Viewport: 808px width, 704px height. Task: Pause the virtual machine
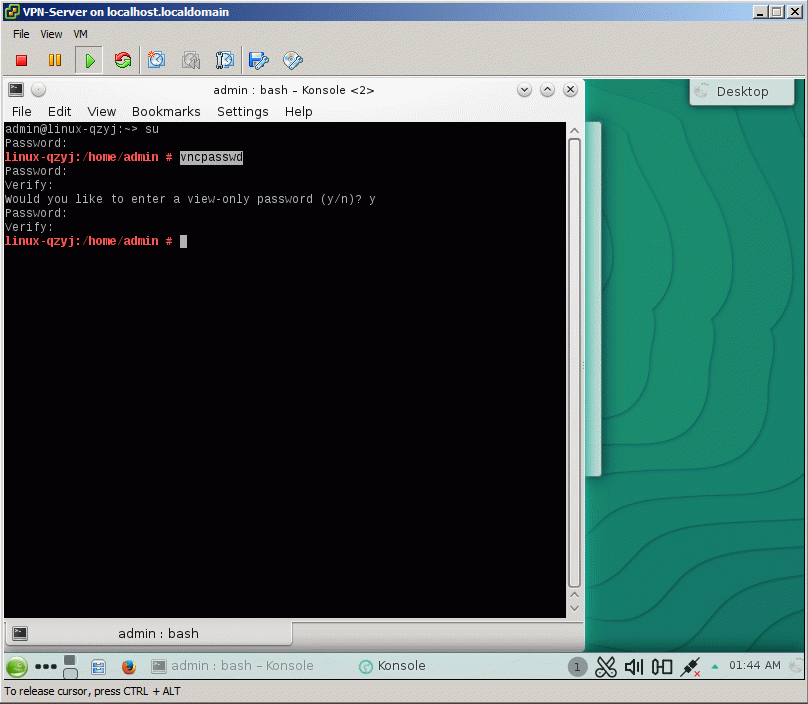pyautogui.click(x=55, y=60)
